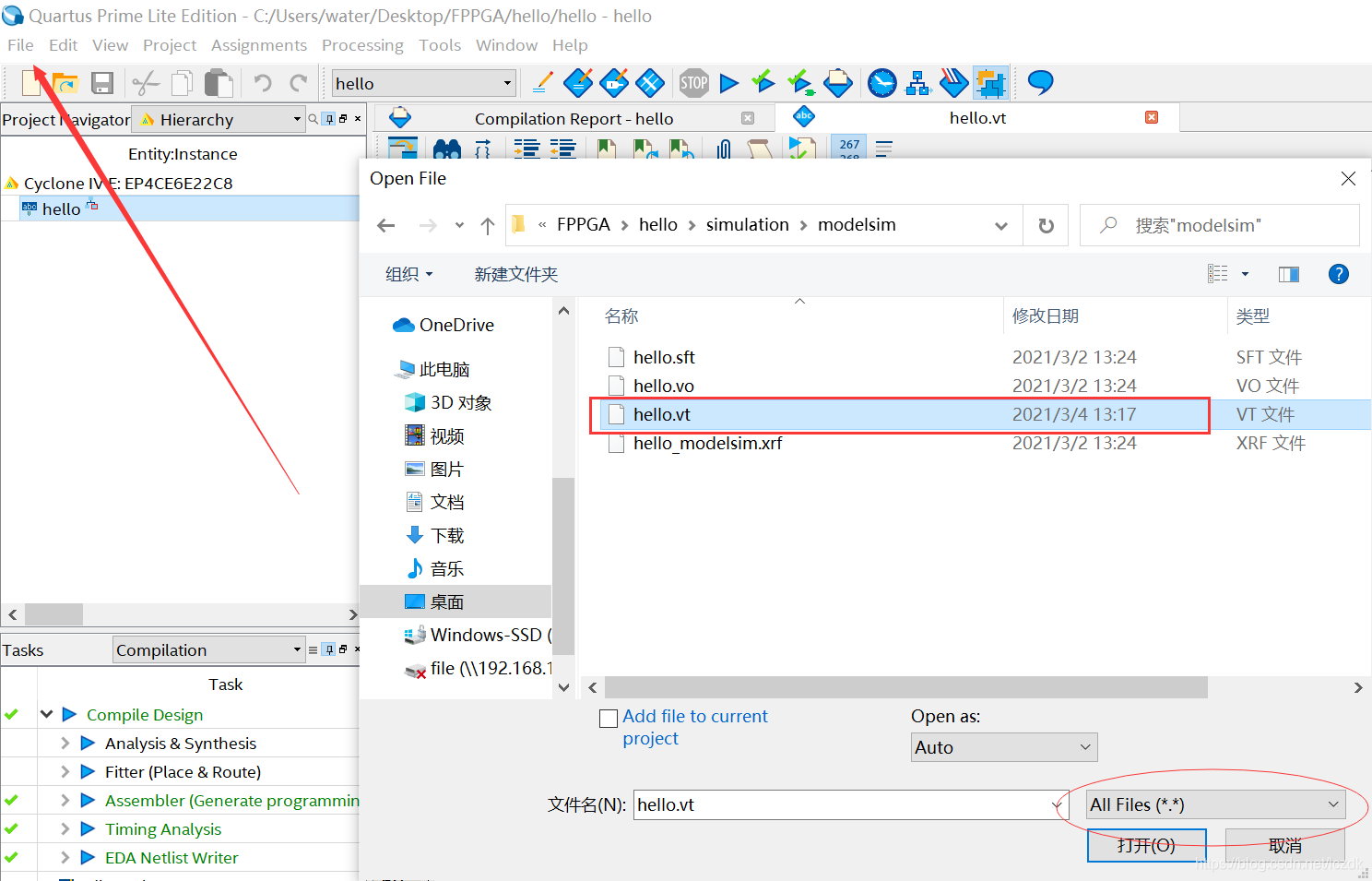Image resolution: width=1372 pixels, height=881 pixels.
Task: Switch to Compilation Report - hello tab
Action: [574, 118]
